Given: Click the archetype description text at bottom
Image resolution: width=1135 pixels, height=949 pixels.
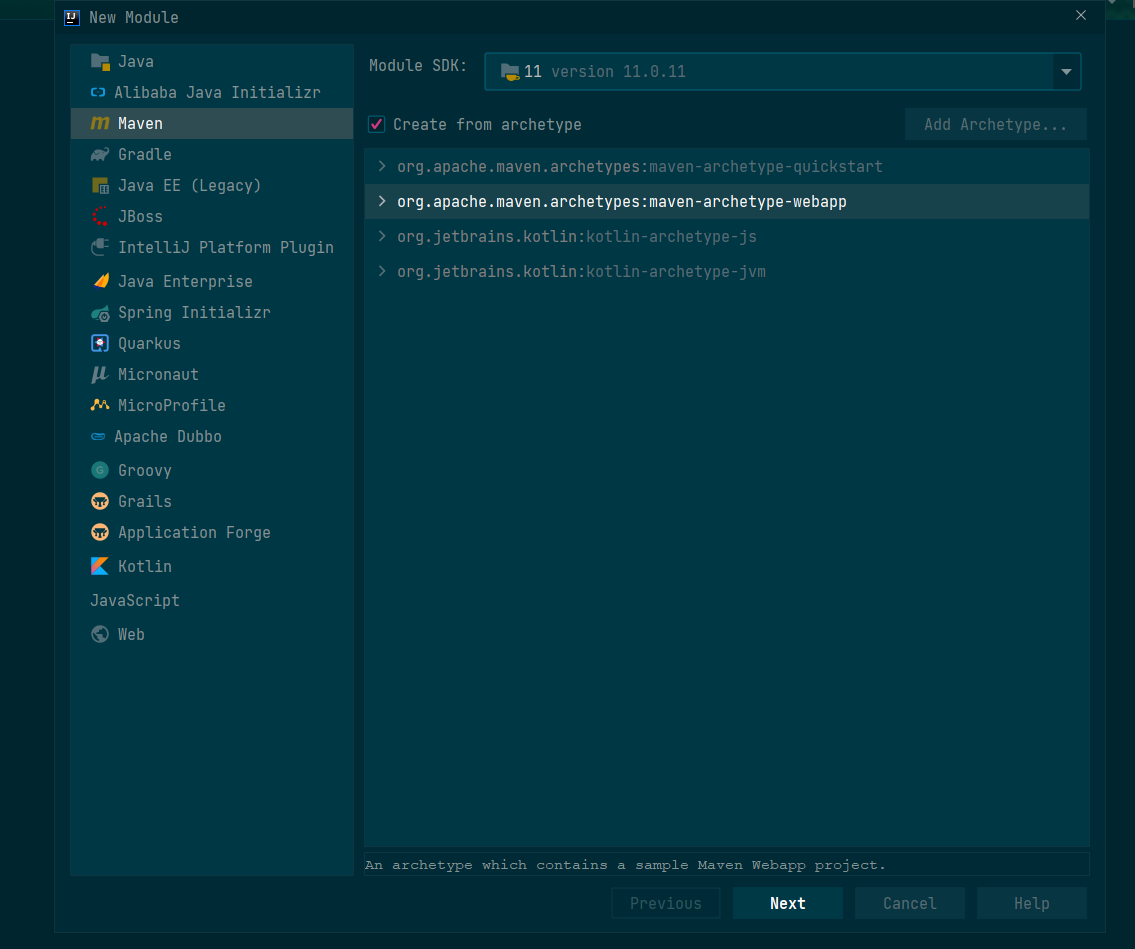Looking at the screenshot, I should point(625,865).
